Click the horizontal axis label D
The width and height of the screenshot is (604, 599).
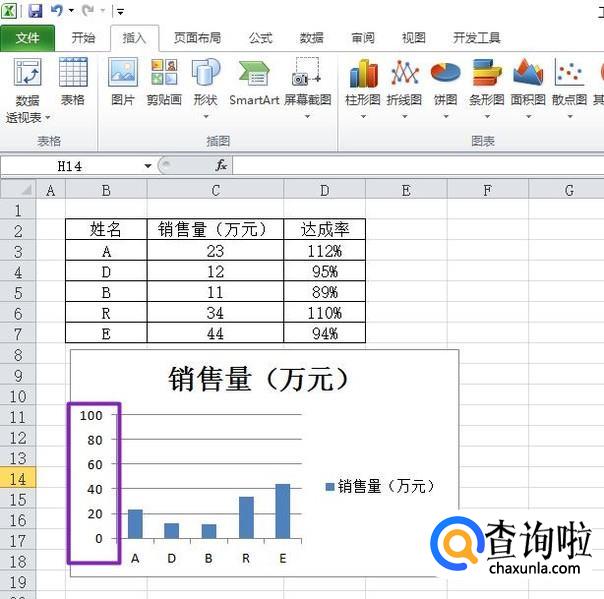click(x=171, y=558)
